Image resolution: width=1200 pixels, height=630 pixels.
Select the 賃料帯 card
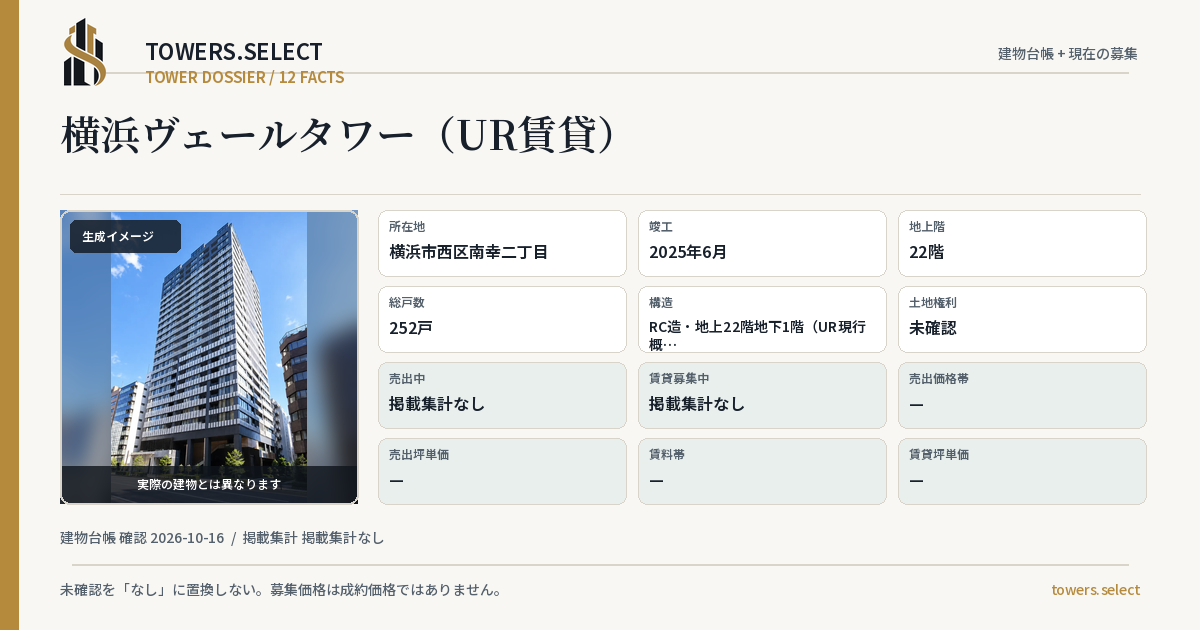coord(762,471)
